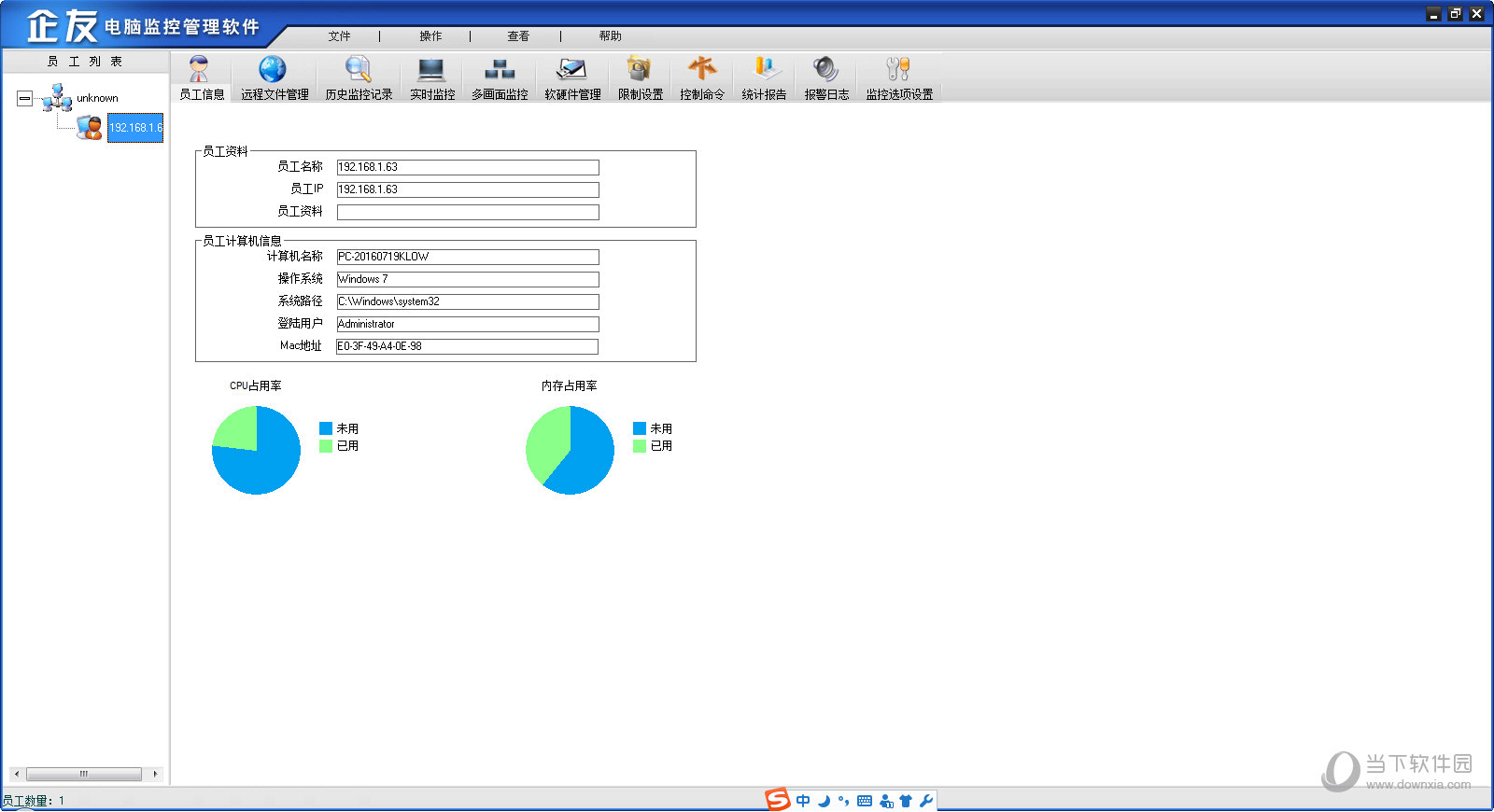The width and height of the screenshot is (1494, 812).
Task: Click the CPU chart green 已用 swatch
Action: click(326, 446)
